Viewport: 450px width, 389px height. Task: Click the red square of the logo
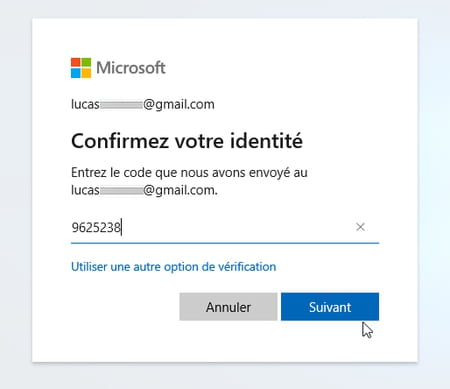click(75, 62)
